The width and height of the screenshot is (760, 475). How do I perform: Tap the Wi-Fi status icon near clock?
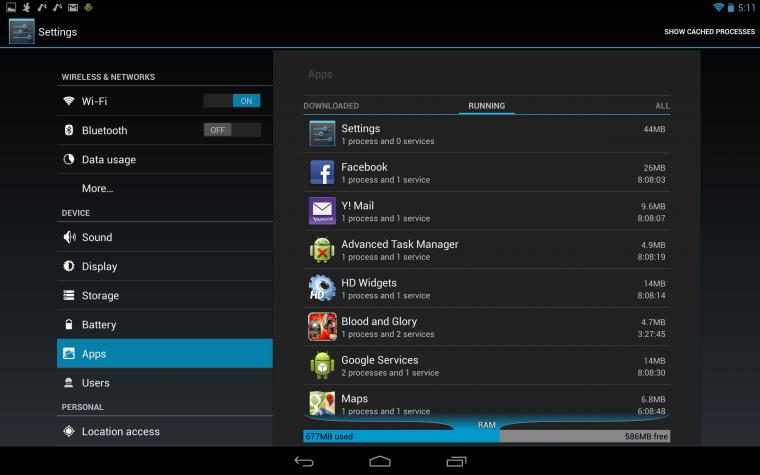[718, 7]
